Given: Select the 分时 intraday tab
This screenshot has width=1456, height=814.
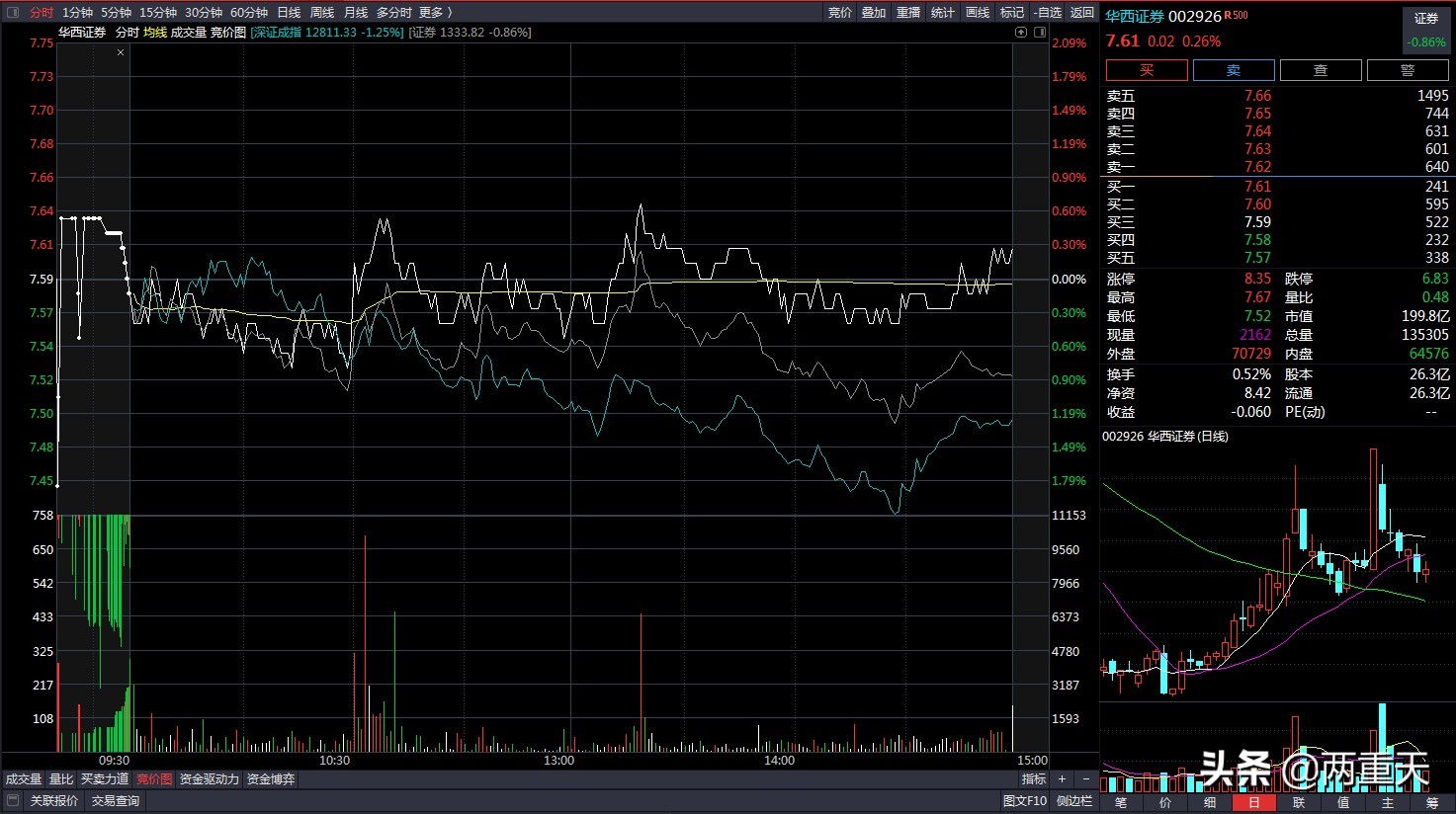Looking at the screenshot, I should click(42, 12).
